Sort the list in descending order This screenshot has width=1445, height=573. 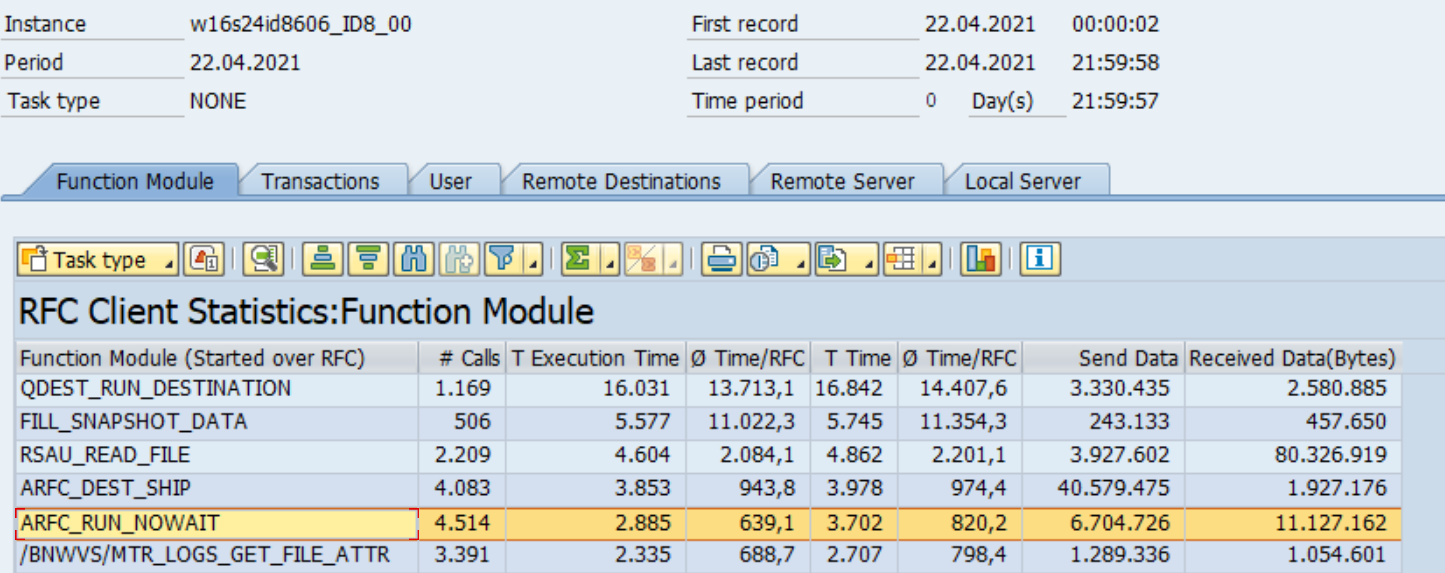click(x=368, y=260)
